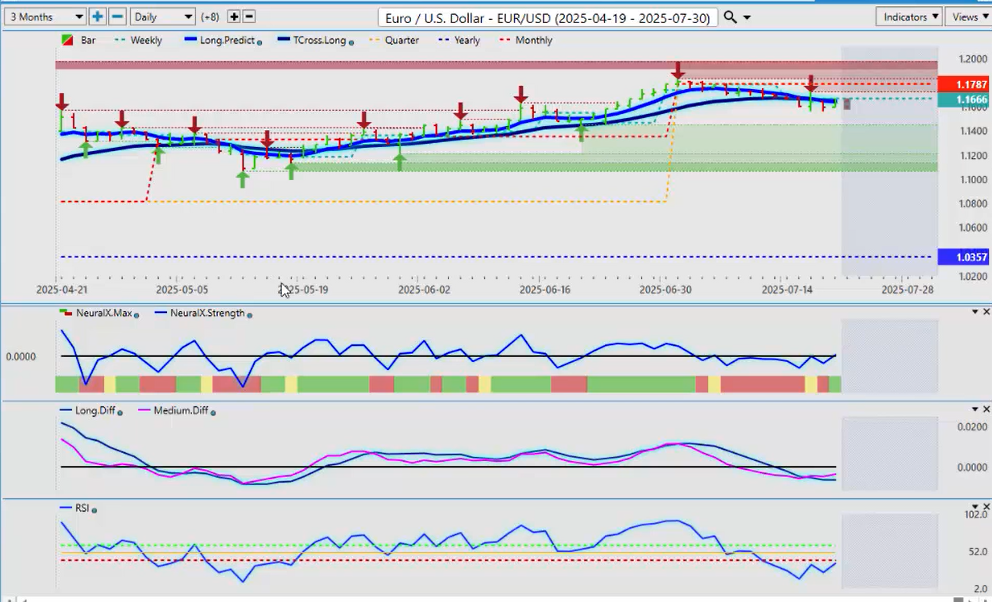Image resolution: width=992 pixels, height=602 pixels.
Task: Click the Bar legend icon
Action: click(x=66, y=41)
